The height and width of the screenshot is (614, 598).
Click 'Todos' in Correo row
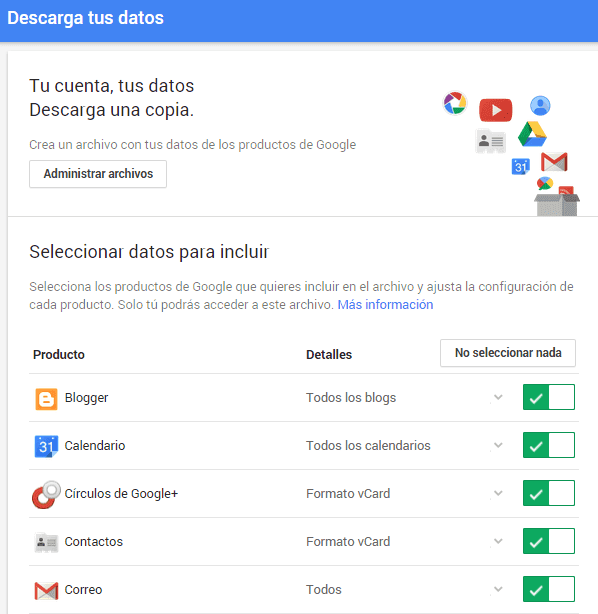(x=324, y=590)
